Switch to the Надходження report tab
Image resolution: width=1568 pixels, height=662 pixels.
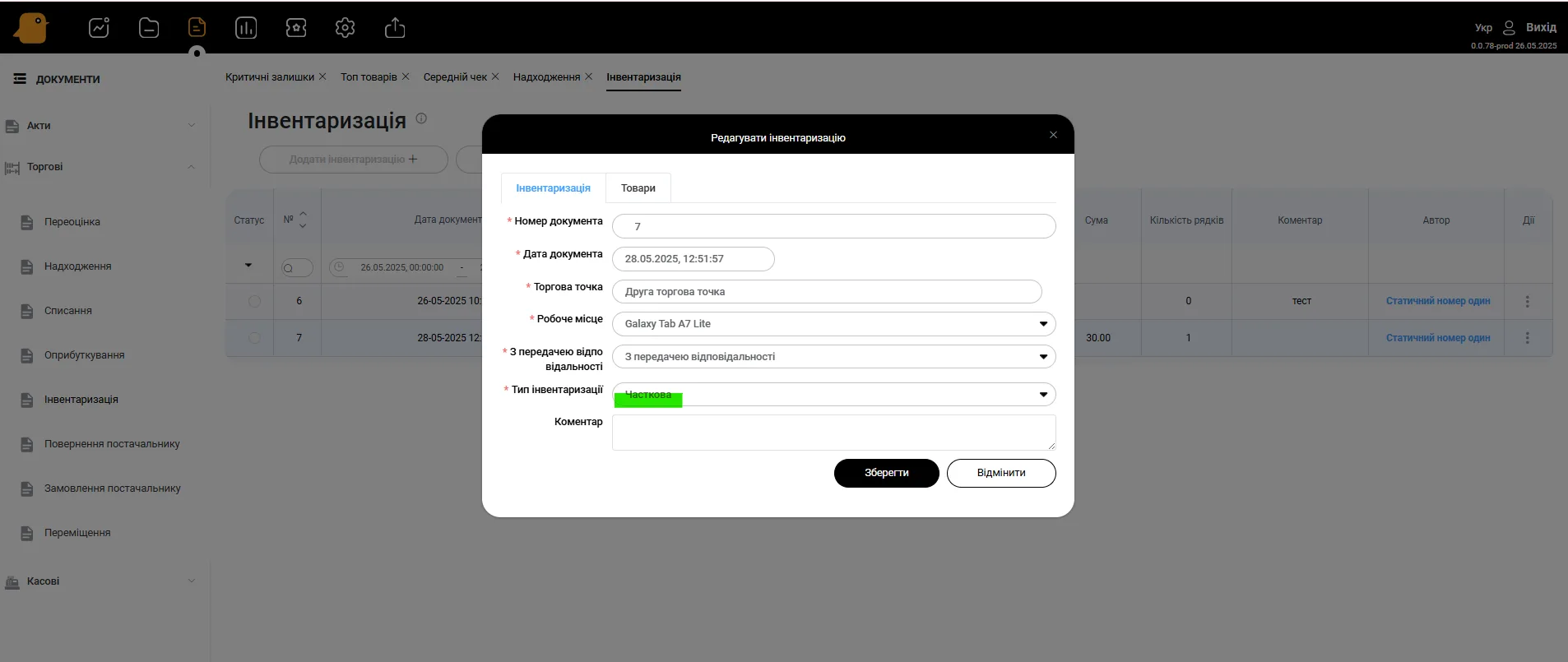[546, 77]
